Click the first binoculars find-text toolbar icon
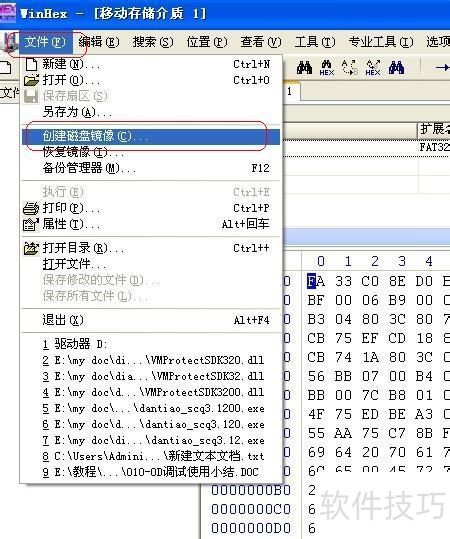Image resolution: width=450 pixels, height=539 pixels. (x=305, y=68)
